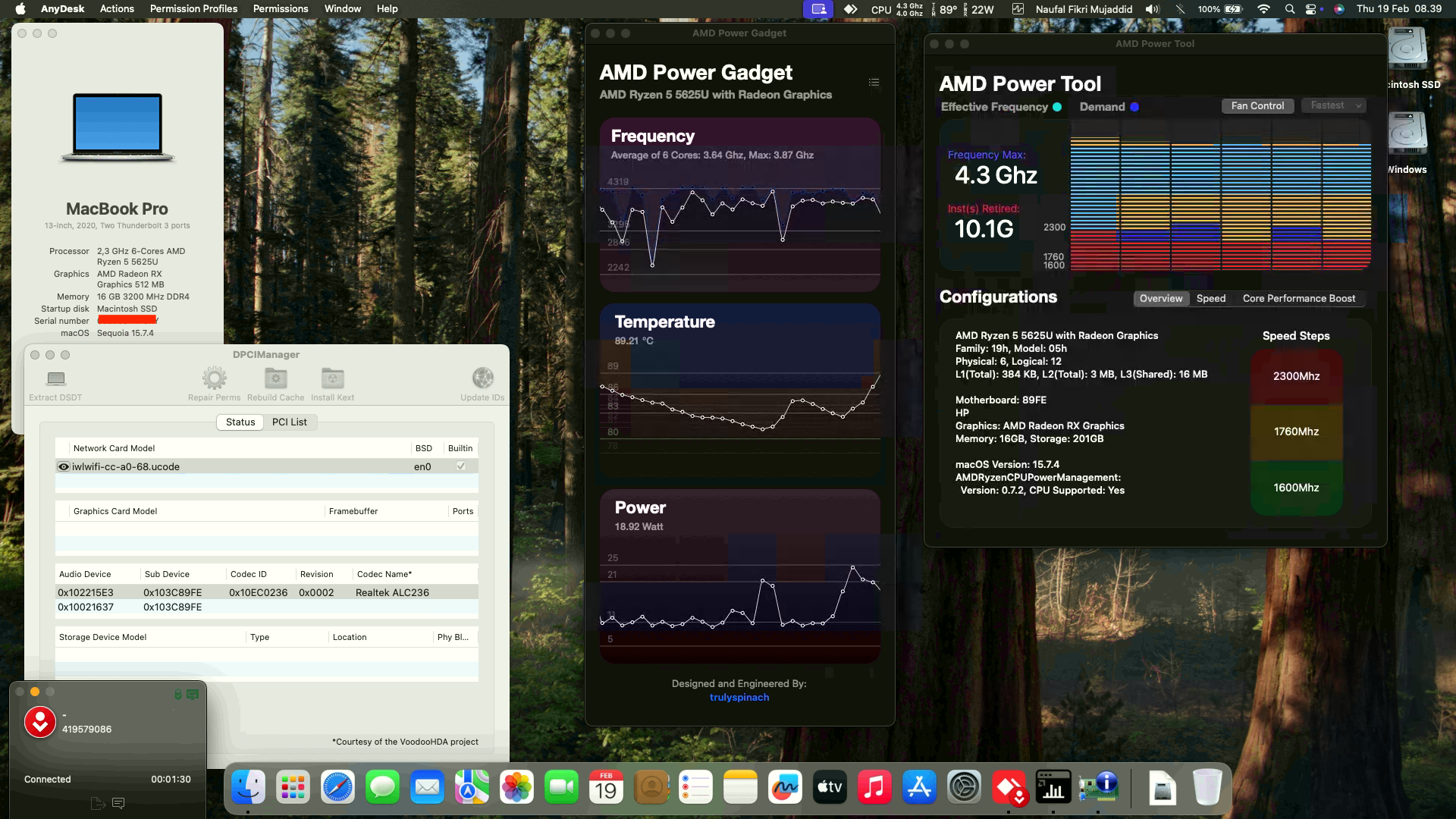Click the activity graph menu bar icon
This screenshot has width=1456, height=819.
1018,9
